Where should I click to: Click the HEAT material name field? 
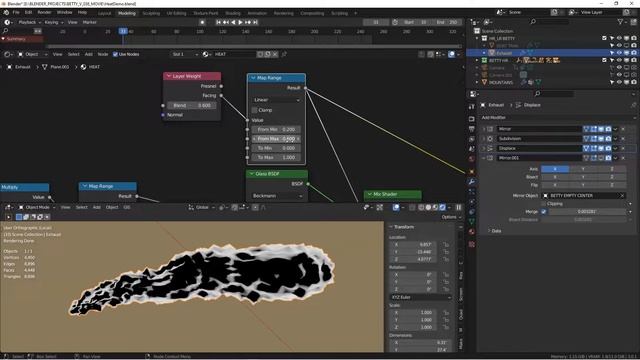click(234, 54)
